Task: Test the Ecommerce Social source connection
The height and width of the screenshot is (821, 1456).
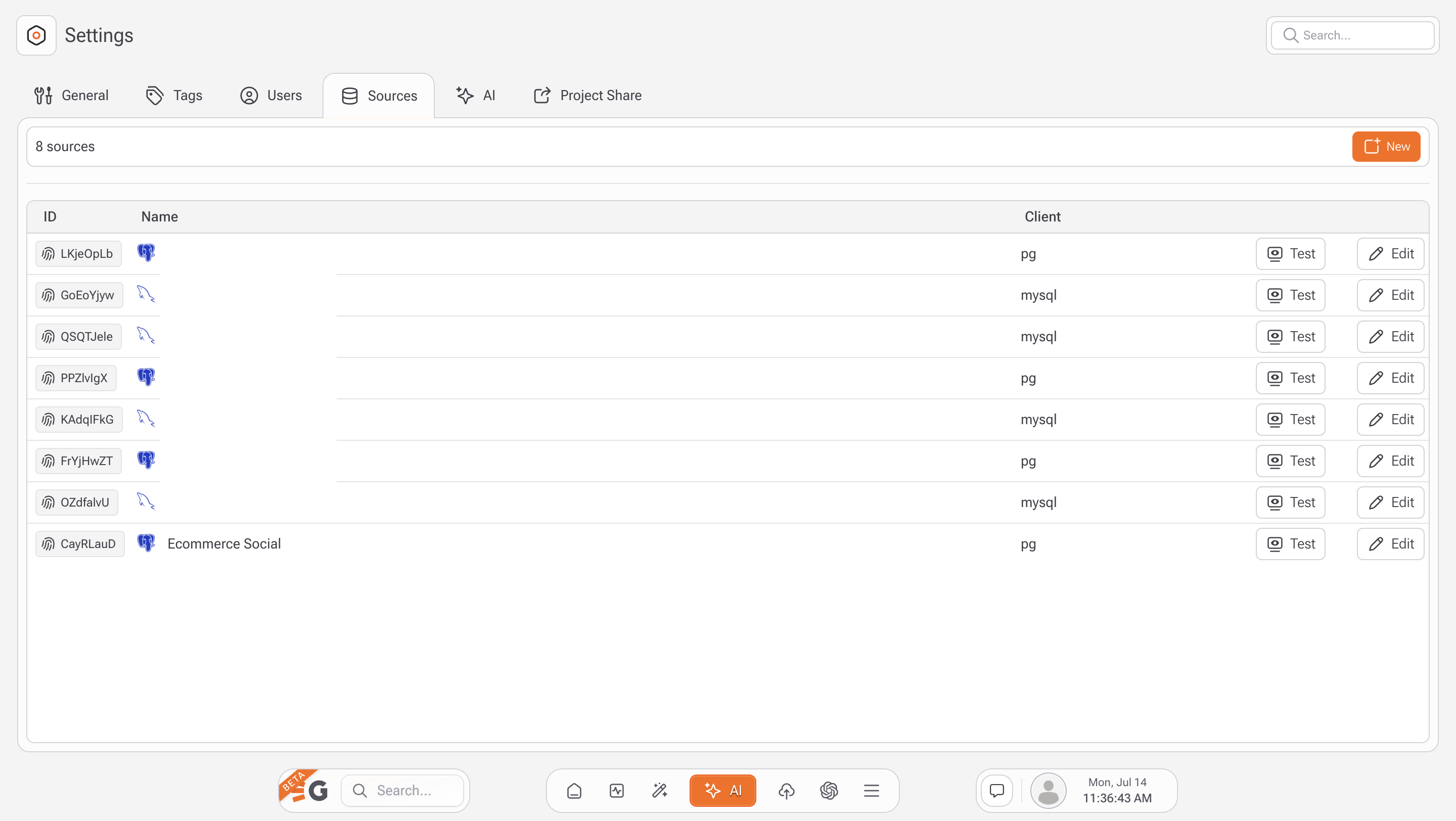Action: point(1290,543)
